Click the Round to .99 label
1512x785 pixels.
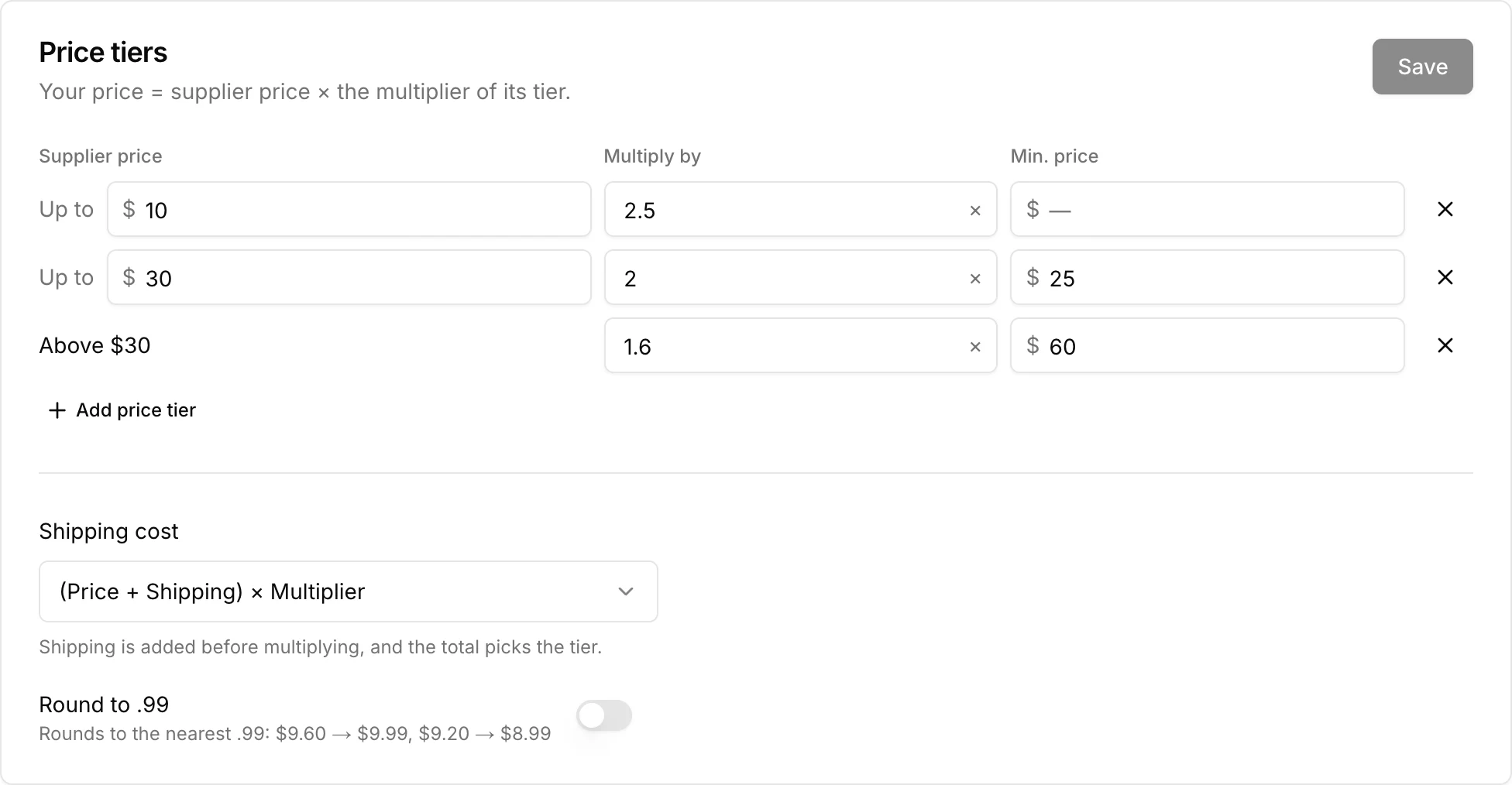(104, 704)
